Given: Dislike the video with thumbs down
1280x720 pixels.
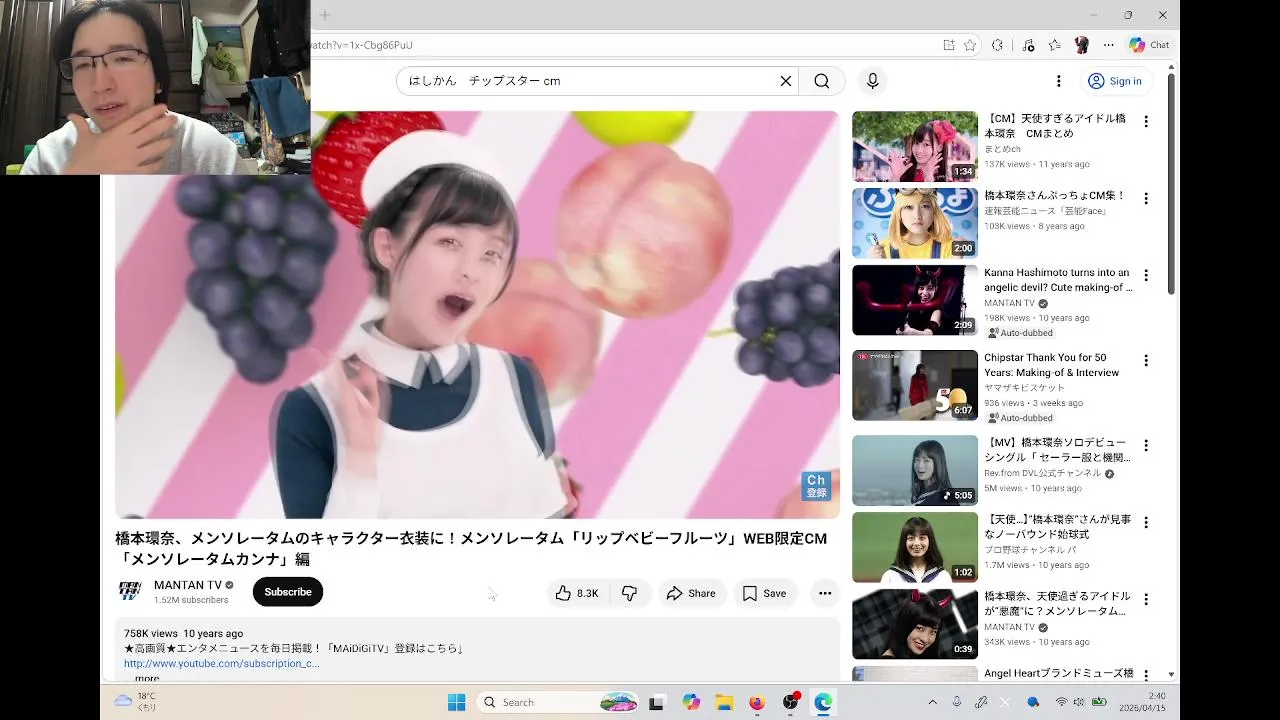Looking at the screenshot, I should click(x=630, y=593).
